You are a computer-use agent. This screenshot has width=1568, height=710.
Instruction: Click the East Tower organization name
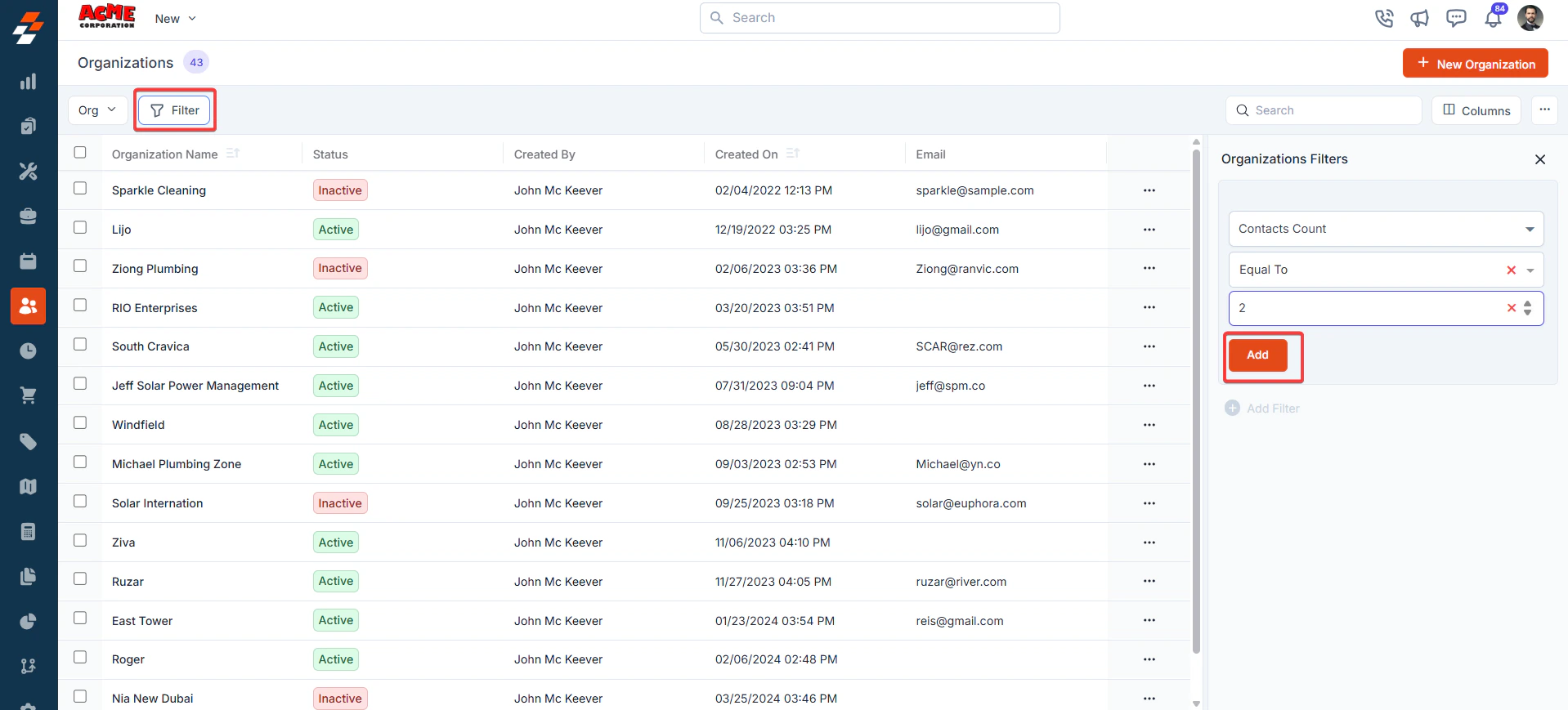142,621
